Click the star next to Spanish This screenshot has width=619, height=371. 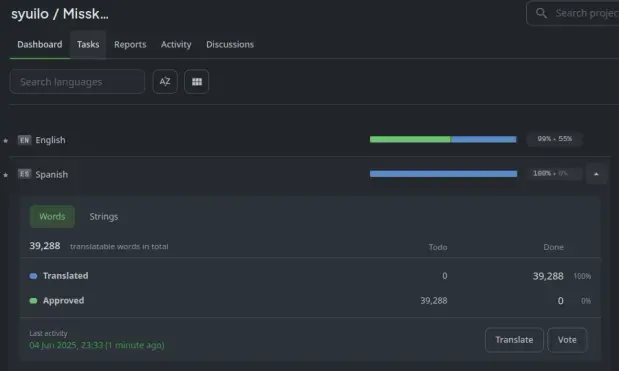[6, 175]
